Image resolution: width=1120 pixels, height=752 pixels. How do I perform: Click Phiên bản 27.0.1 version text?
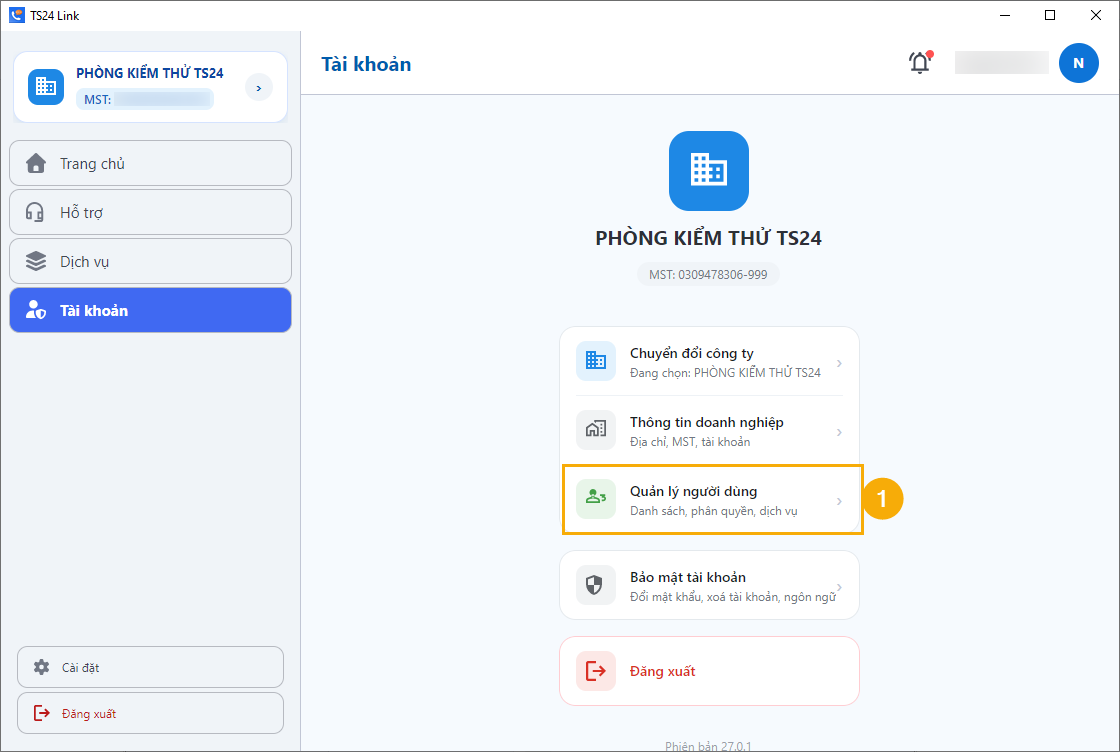(x=708, y=746)
